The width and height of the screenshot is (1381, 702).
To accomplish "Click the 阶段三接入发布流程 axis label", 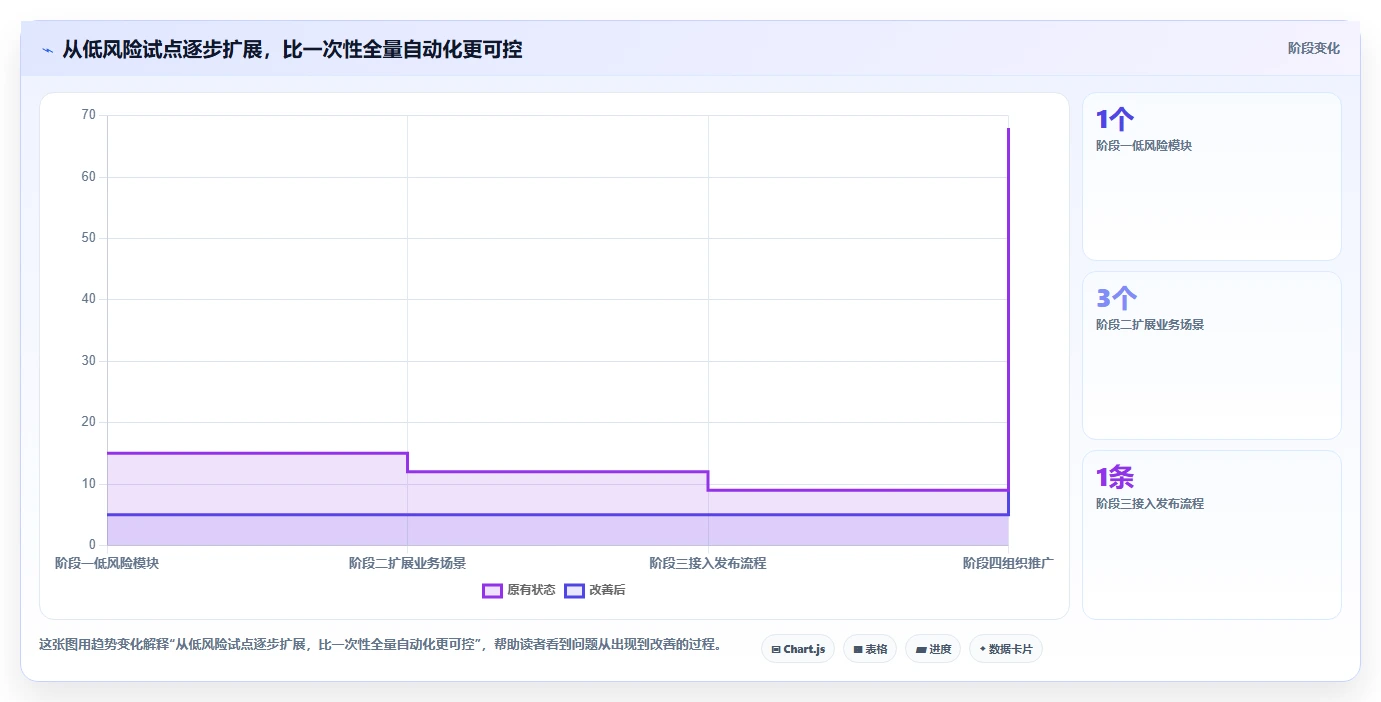I will (x=708, y=563).
